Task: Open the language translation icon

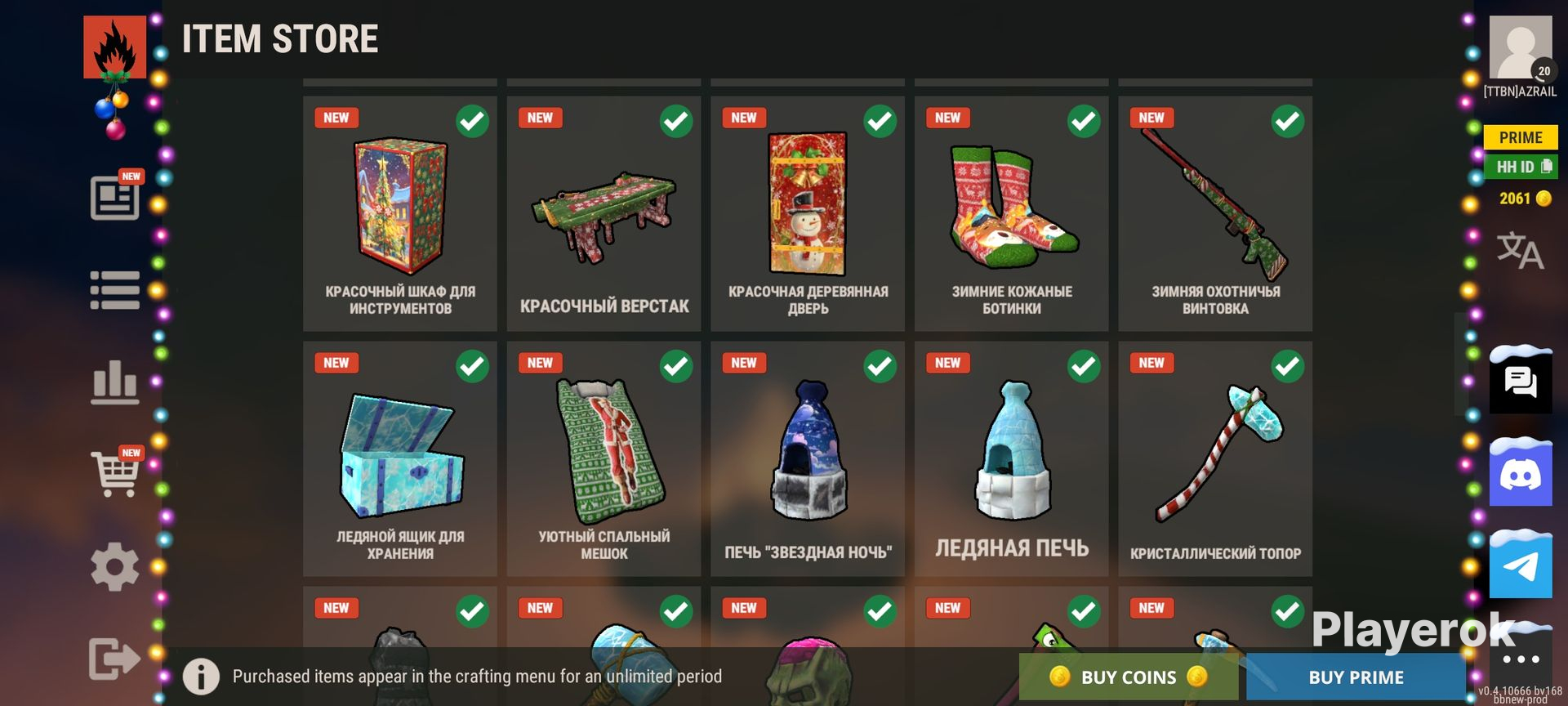Action: tap(1520, 250)
